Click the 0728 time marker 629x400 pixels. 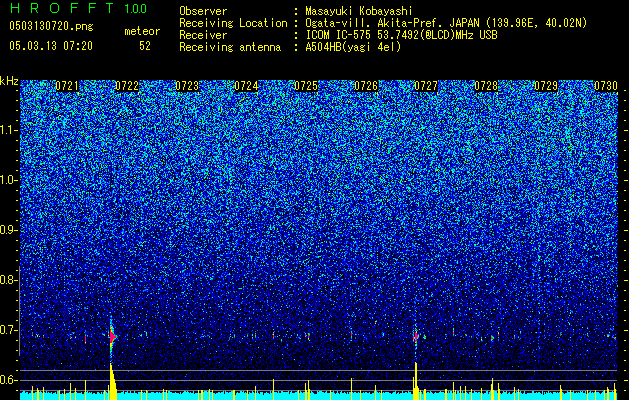click(486, 86)
